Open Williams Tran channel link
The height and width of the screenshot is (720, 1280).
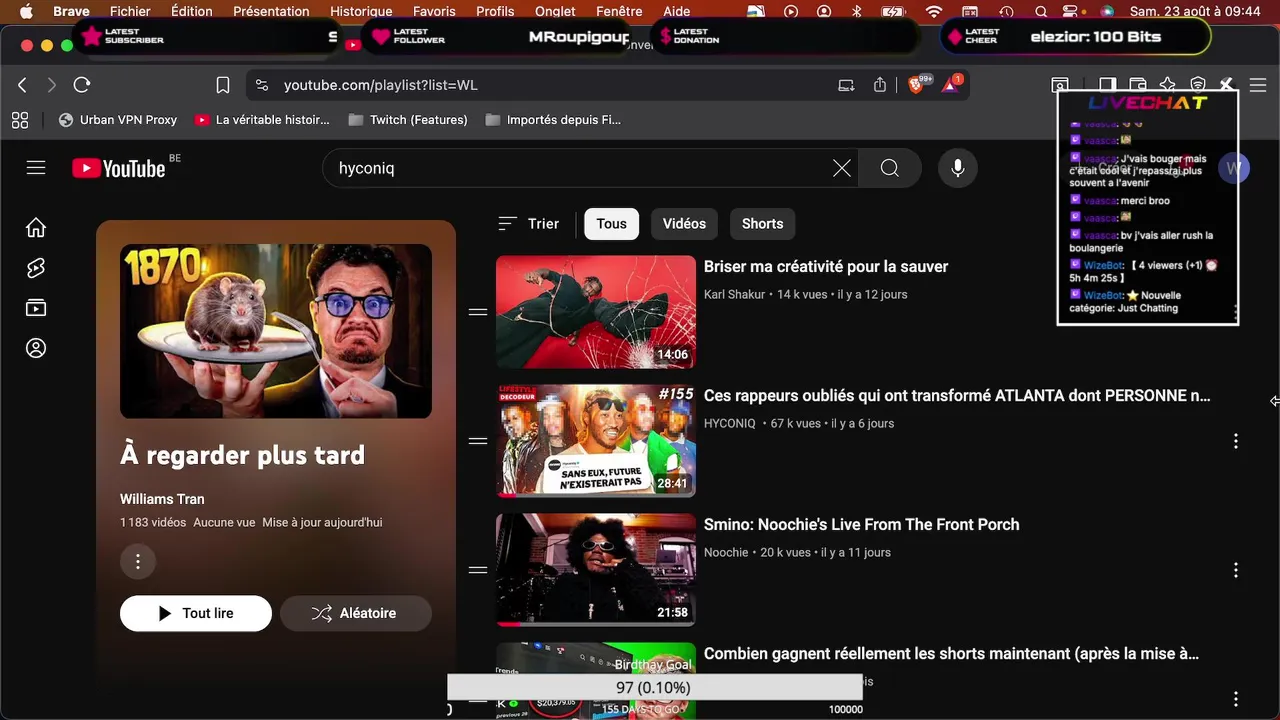(162, 499)
